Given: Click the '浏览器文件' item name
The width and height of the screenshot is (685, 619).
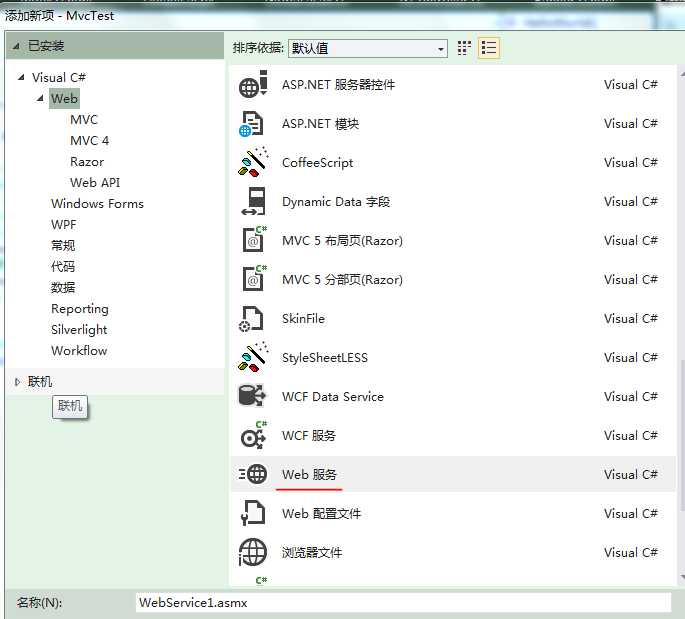Looking at the screenshot, I should click(x=312, y=553).
